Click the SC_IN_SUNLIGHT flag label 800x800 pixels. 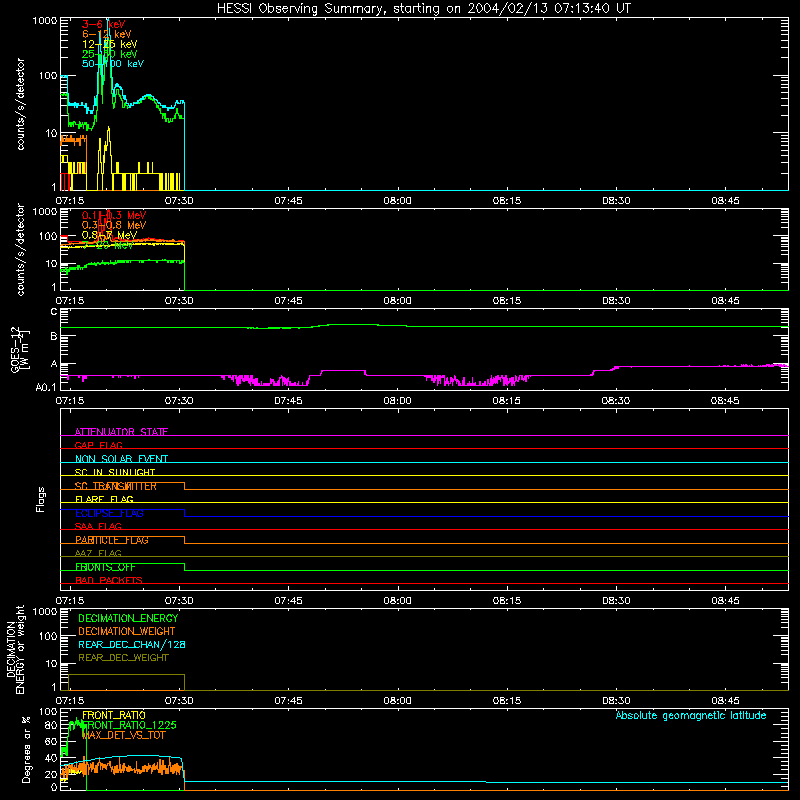point(115,472)
